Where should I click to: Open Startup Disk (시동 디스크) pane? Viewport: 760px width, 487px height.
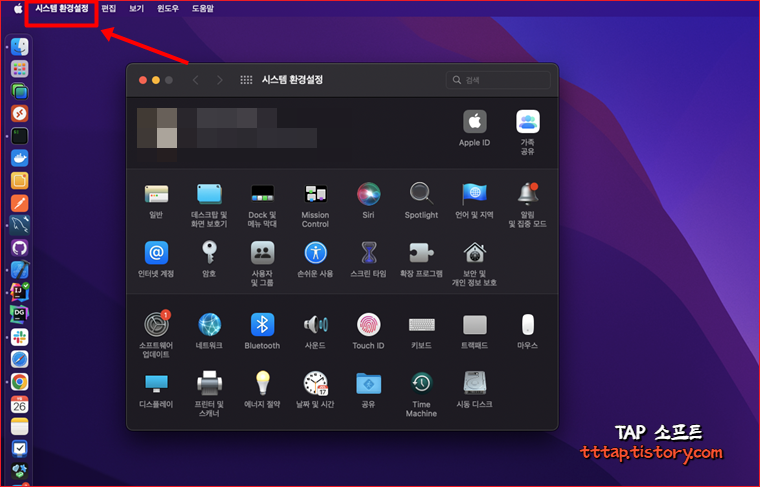pos(475,383)
